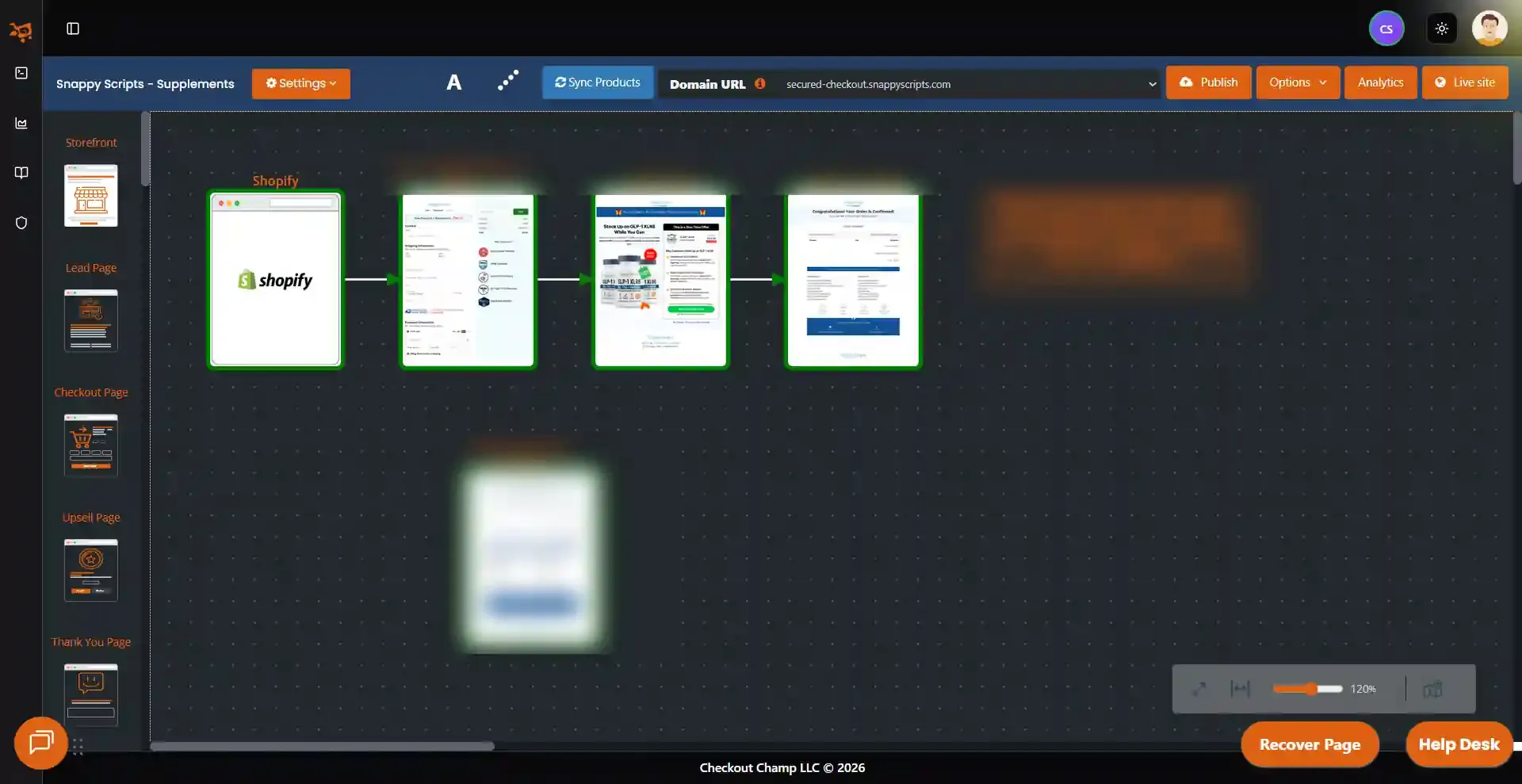Toggle light/dark theme sun icon
Screen dimensions: 1522x784
pyautogui.click(x=1442, y=29)
